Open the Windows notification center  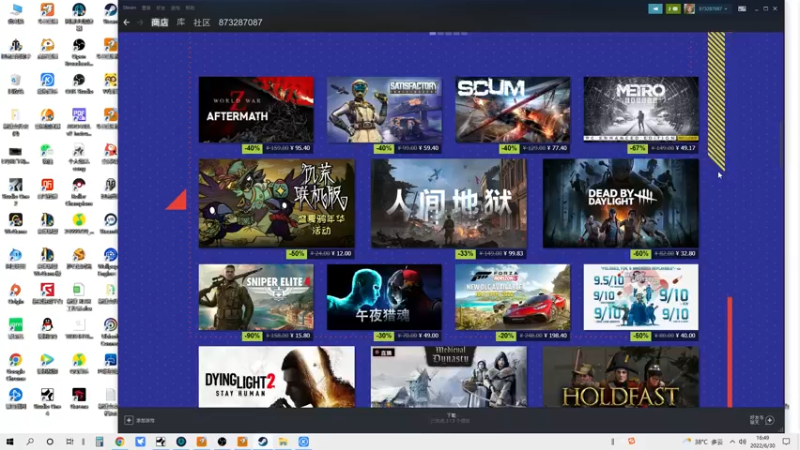(x=786, y=441)
